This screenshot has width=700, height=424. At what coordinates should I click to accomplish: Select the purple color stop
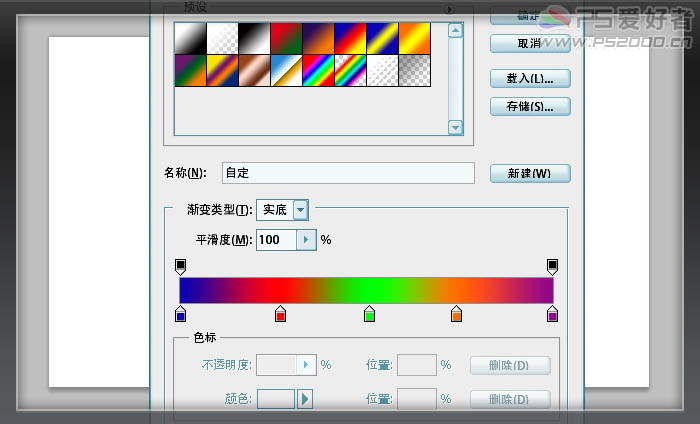552,314
